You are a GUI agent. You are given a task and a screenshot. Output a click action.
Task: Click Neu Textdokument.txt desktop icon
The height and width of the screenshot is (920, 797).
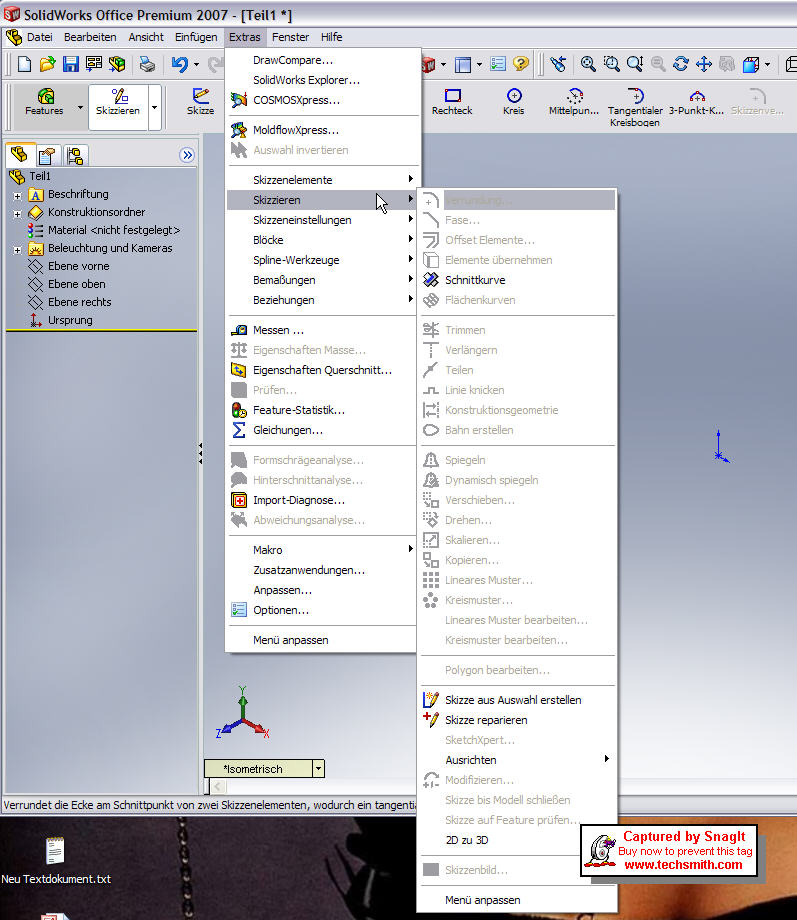tap(55, 861)
